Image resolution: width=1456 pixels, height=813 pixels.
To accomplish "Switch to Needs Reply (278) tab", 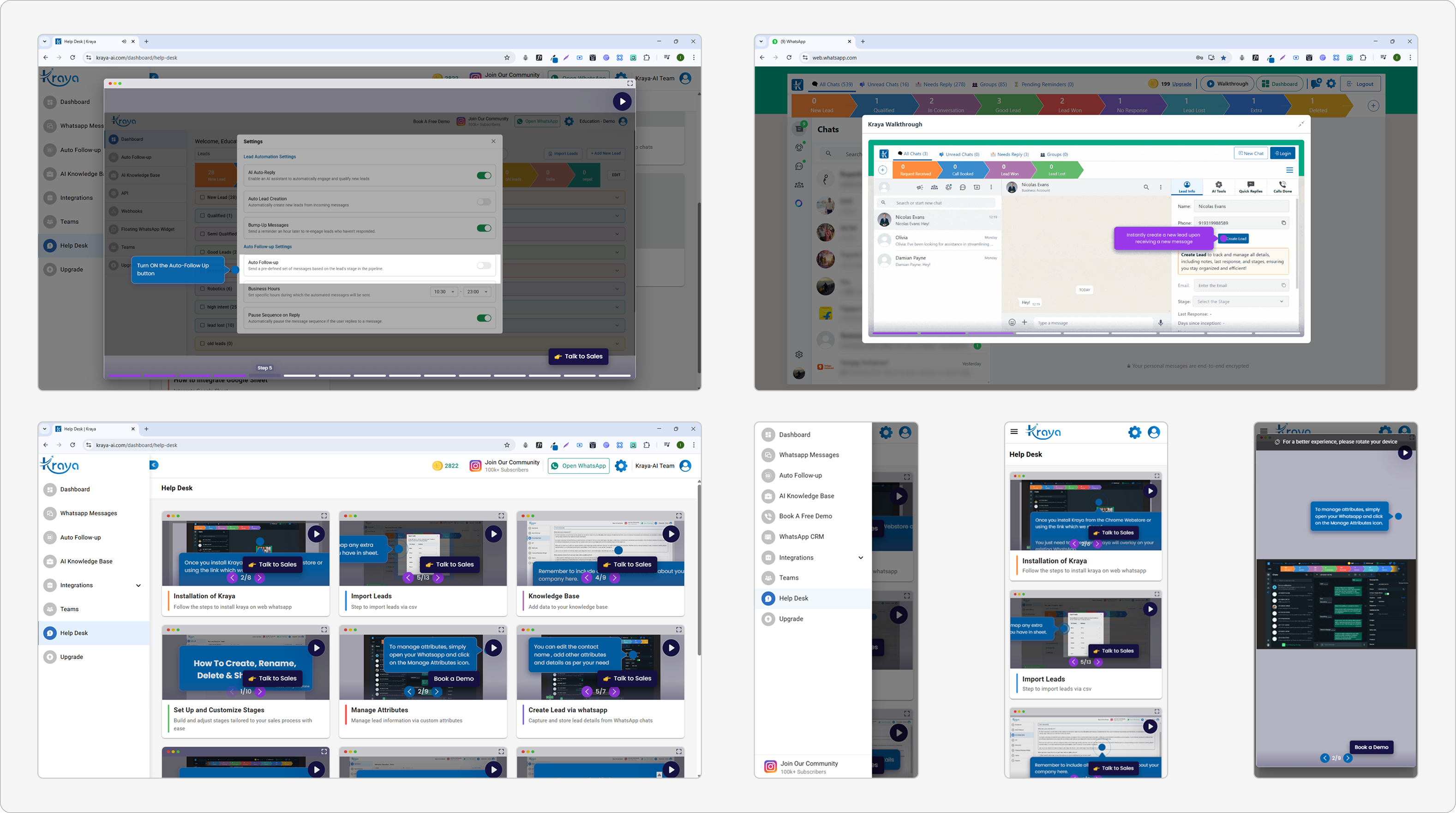I will (x=940, y=84).
